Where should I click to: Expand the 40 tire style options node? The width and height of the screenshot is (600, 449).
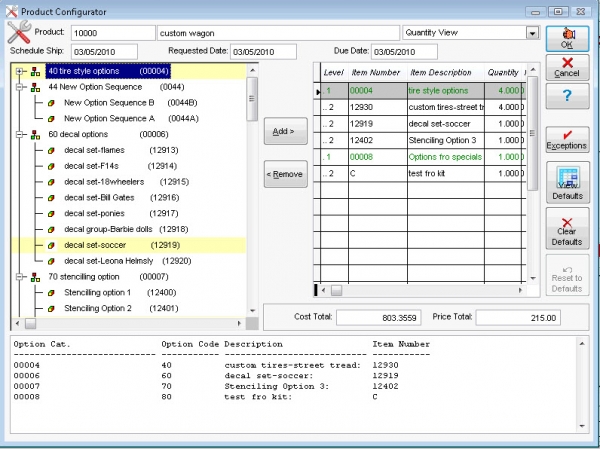(19, 72)
